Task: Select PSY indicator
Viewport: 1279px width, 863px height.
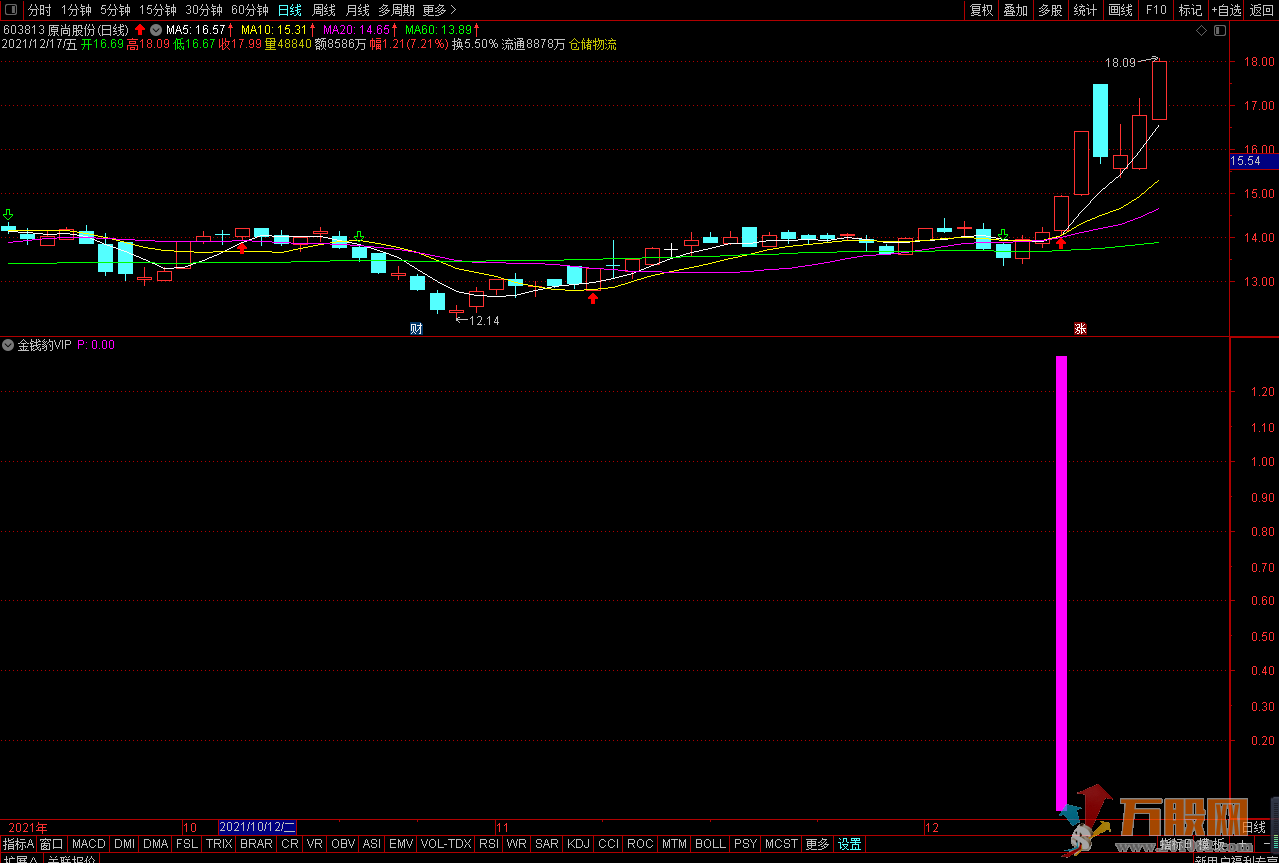Action: (745, 844)
